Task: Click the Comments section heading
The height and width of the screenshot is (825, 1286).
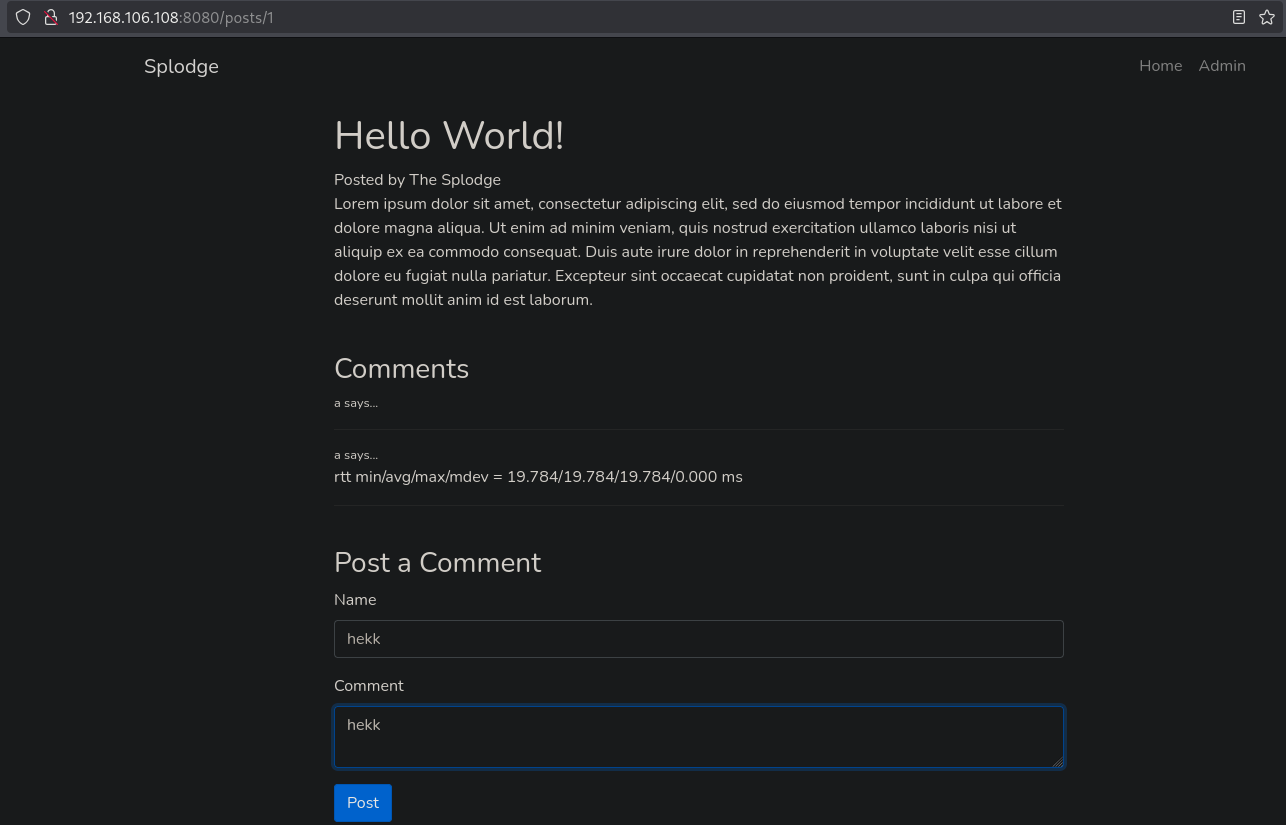Action: coord(401,369)
